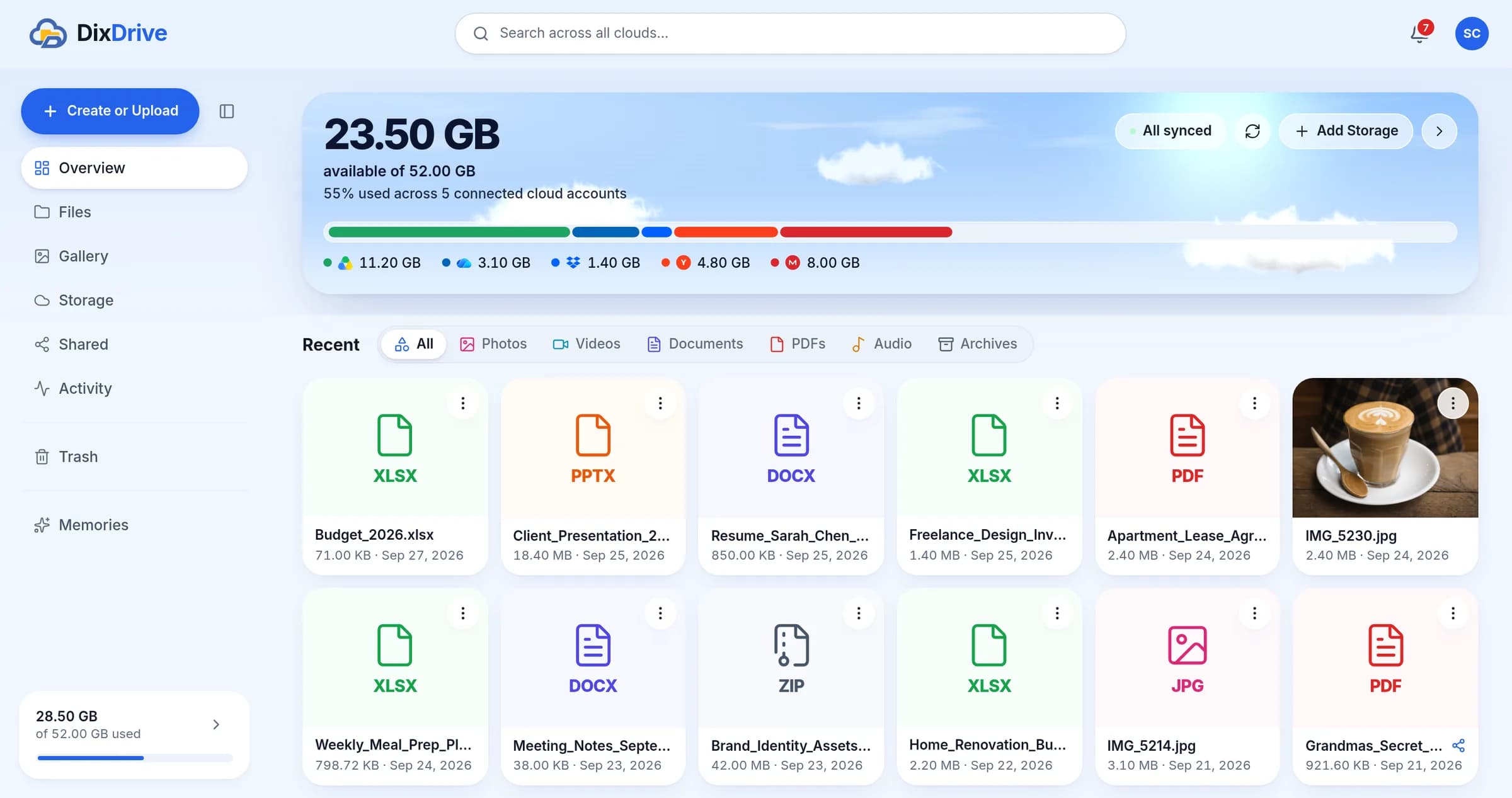Open the IMG_5230.jpg coffee thumbnail
The width and height of the screenshot is (1512, 798).
pyautogui.click(x=1385, y=448)
